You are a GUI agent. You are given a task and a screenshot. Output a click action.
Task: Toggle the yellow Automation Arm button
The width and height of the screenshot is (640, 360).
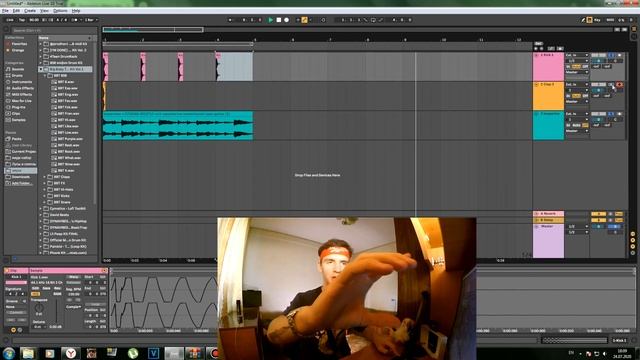tap(304, 20)
